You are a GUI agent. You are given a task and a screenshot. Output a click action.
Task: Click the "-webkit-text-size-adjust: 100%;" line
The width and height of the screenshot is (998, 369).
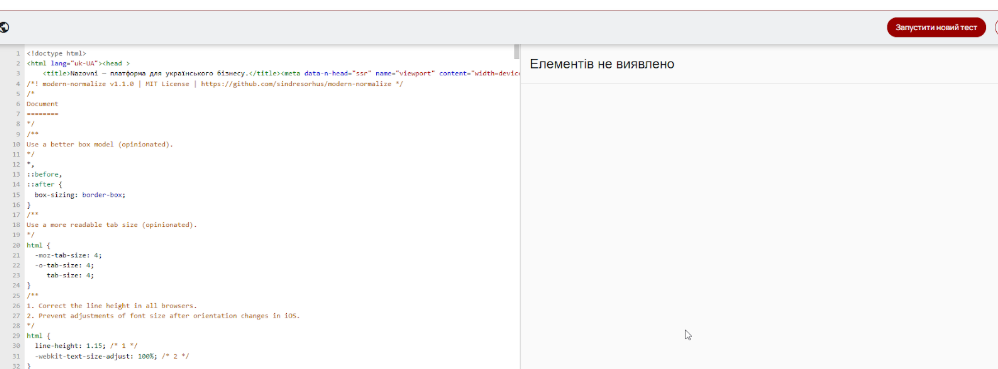[x=112, y=356]
